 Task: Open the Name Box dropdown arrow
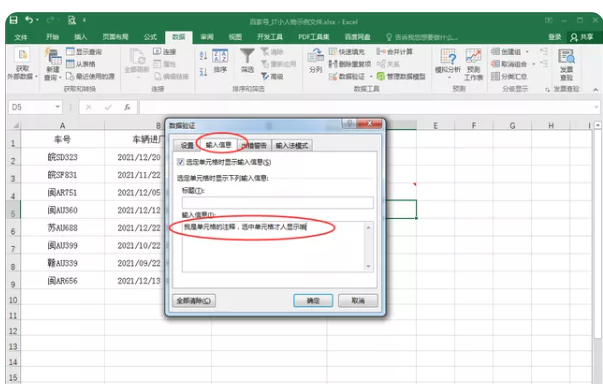tap(57, 107)
